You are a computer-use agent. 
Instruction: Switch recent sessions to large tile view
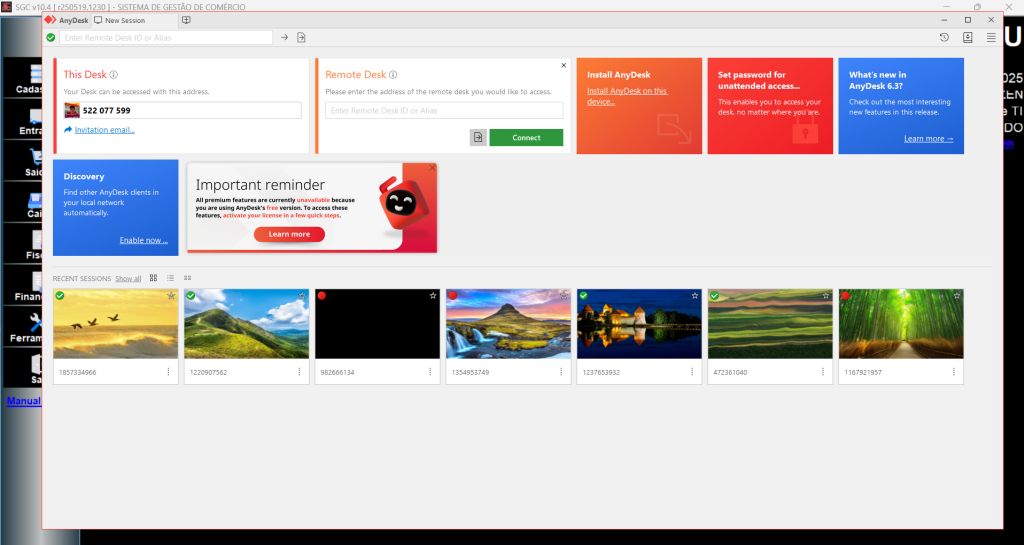153,278
